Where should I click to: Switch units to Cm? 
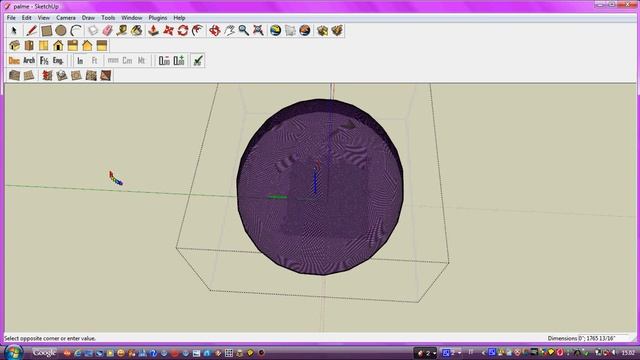pos(127,61)
